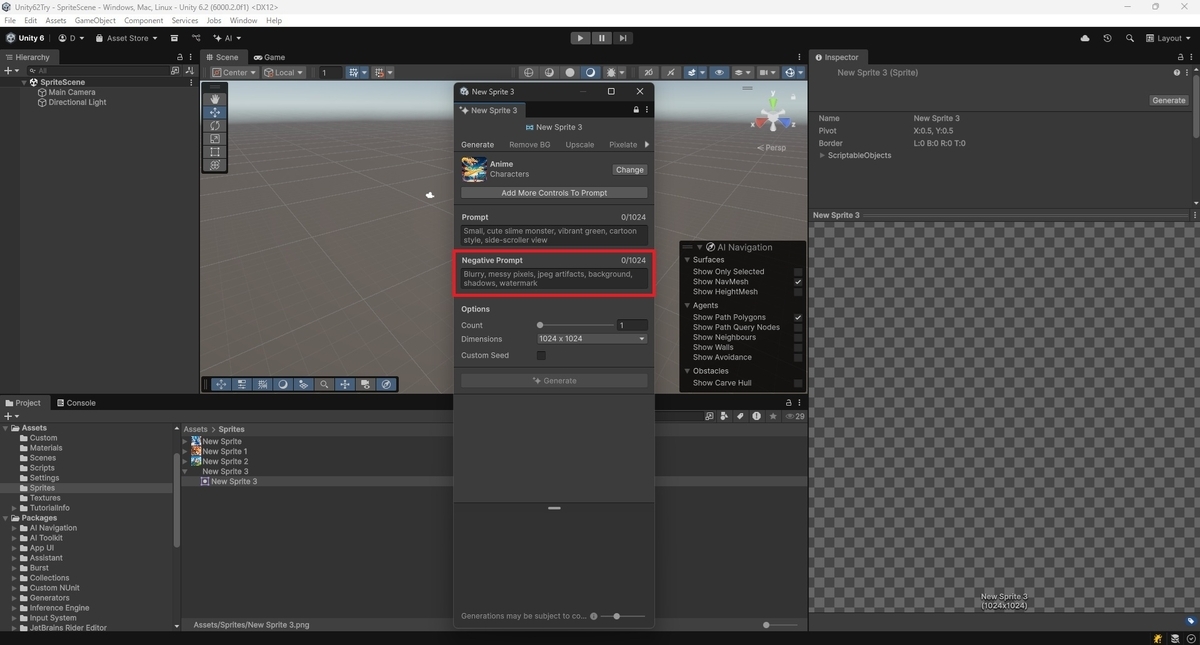Click the Count slider track
Image resolution: width=1200 pixels, height=645 pixels.
(x=576, y=325)
